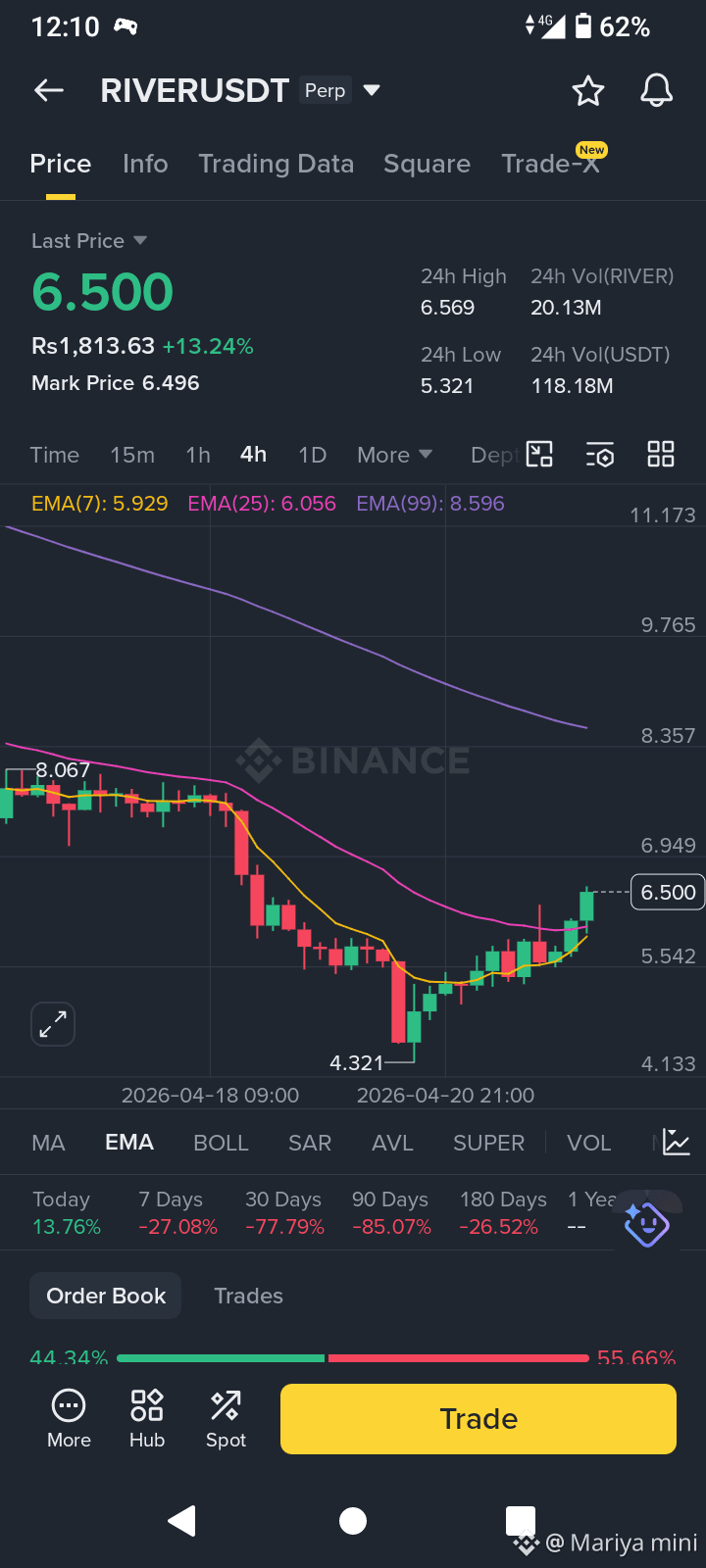Open the Trades tab

point(248,1296)
